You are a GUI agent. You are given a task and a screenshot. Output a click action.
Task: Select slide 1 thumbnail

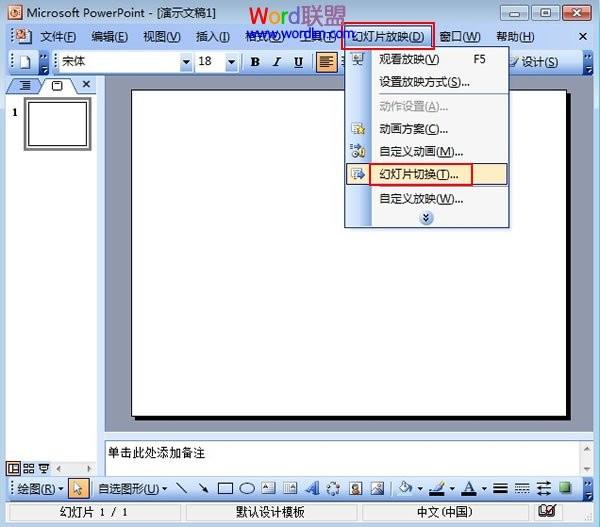pyautogui.click(x=58, y=124)
